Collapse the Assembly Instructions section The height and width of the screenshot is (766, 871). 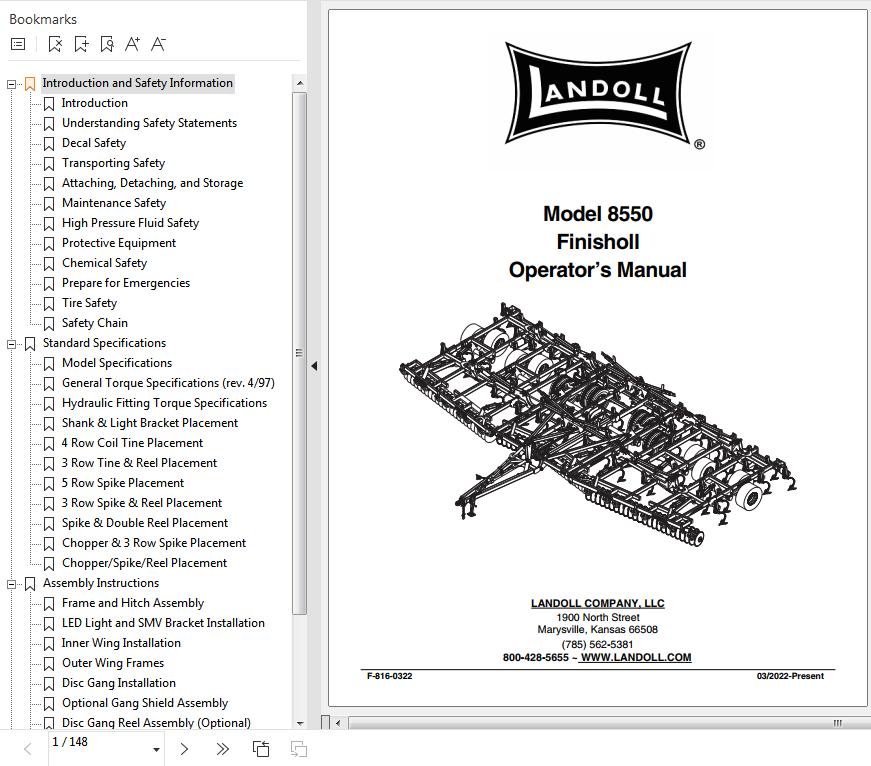click(x=11, y=584)
